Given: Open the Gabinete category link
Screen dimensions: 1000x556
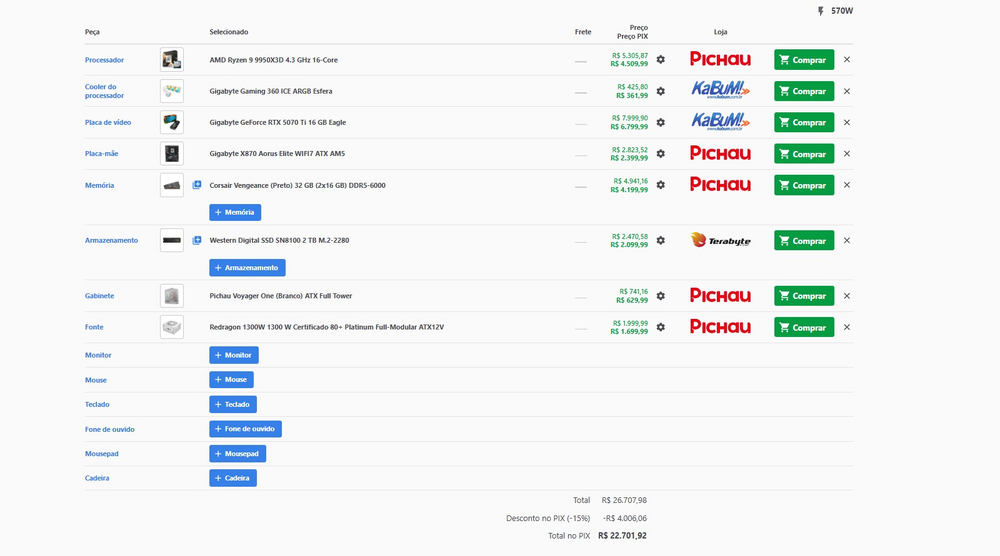Looking at the screenshot, I should tap(99, 296).
